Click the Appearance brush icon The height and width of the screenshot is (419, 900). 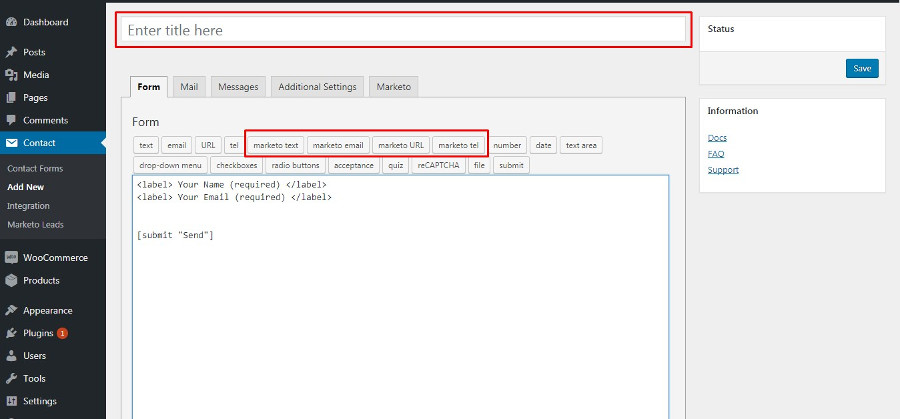[11, 310]
